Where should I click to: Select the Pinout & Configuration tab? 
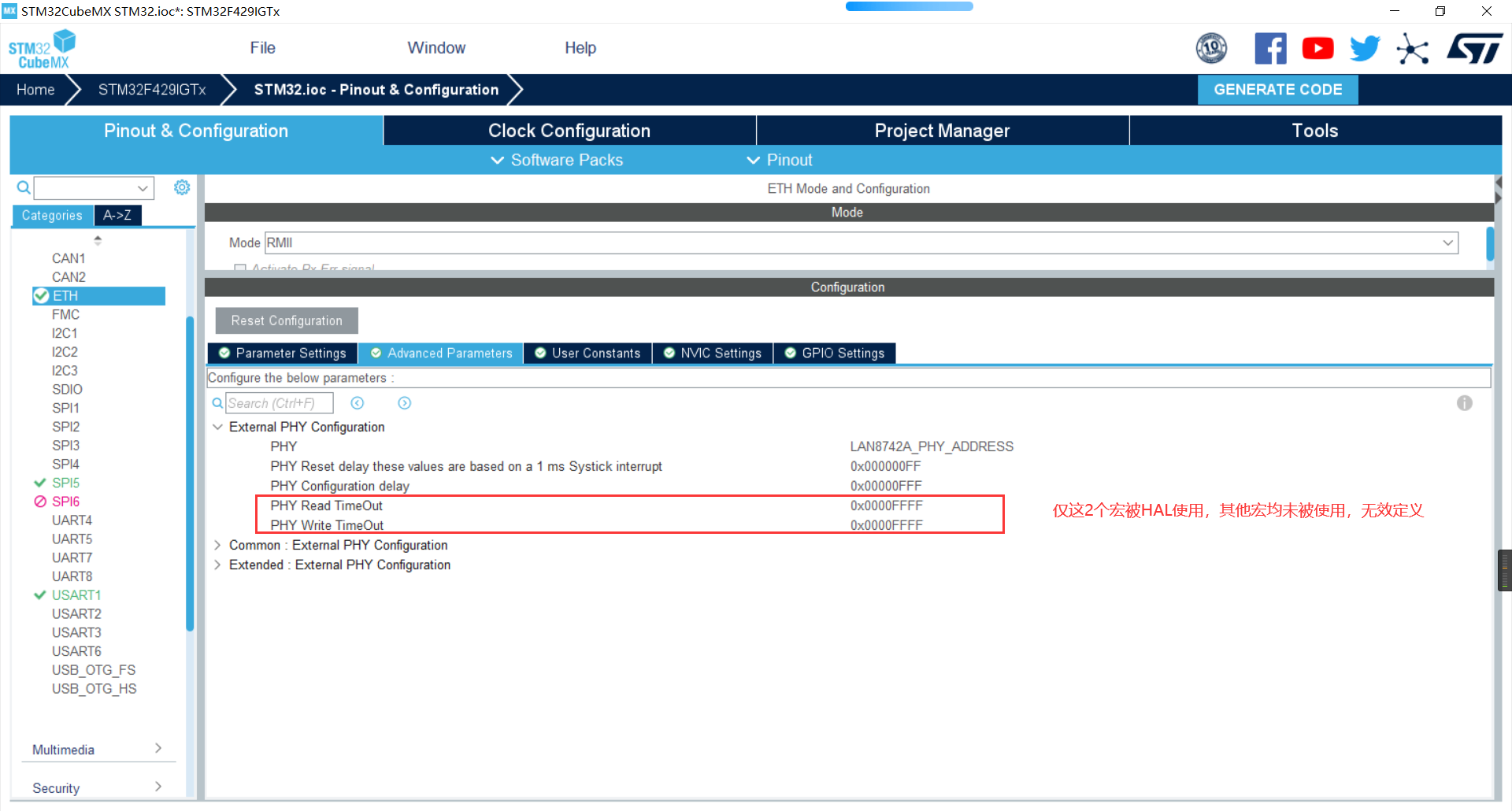click(x=196, y=131)
